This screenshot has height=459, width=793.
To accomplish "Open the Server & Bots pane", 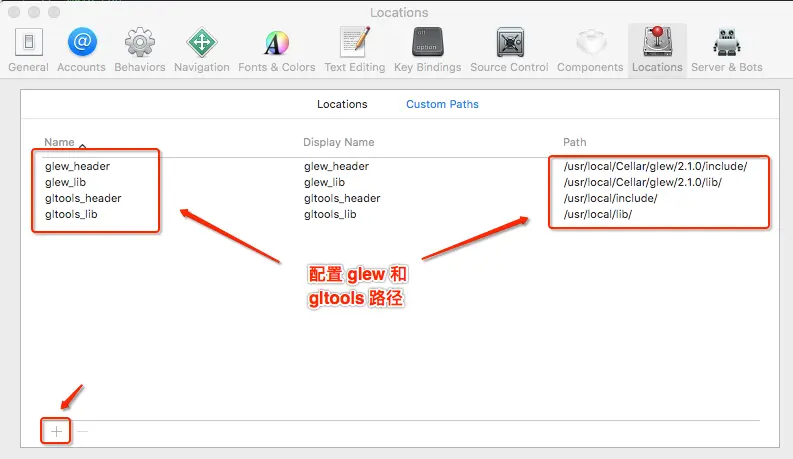I will (x=727, y=50).
